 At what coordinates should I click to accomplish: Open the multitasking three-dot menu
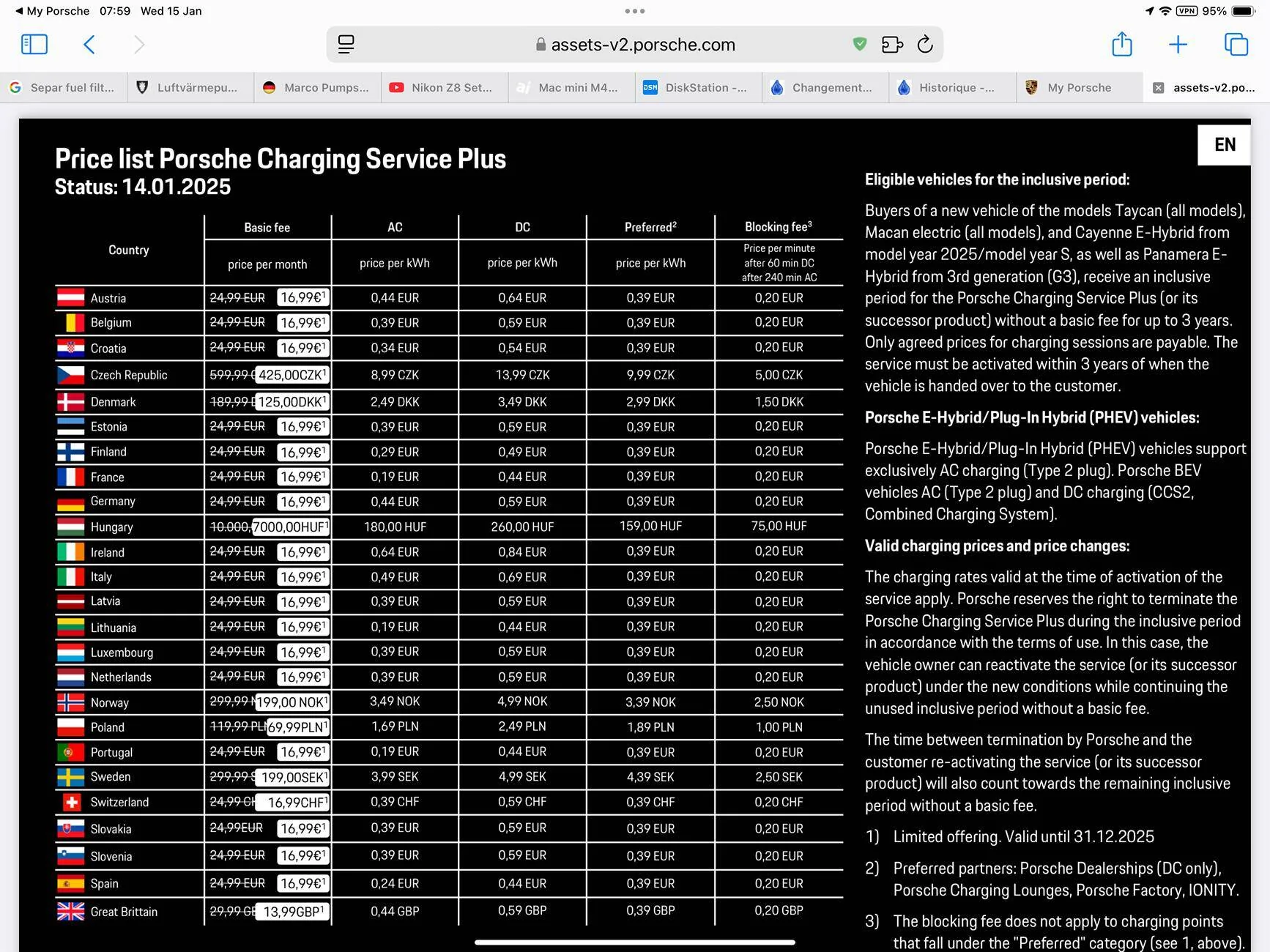click(x=635, y=11)
